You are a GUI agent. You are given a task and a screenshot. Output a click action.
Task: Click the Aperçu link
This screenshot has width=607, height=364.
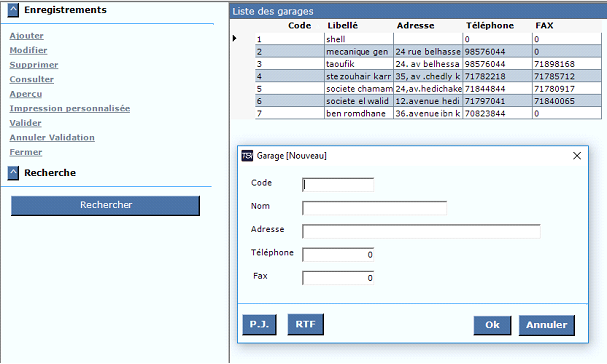click(x=26, y=94)
